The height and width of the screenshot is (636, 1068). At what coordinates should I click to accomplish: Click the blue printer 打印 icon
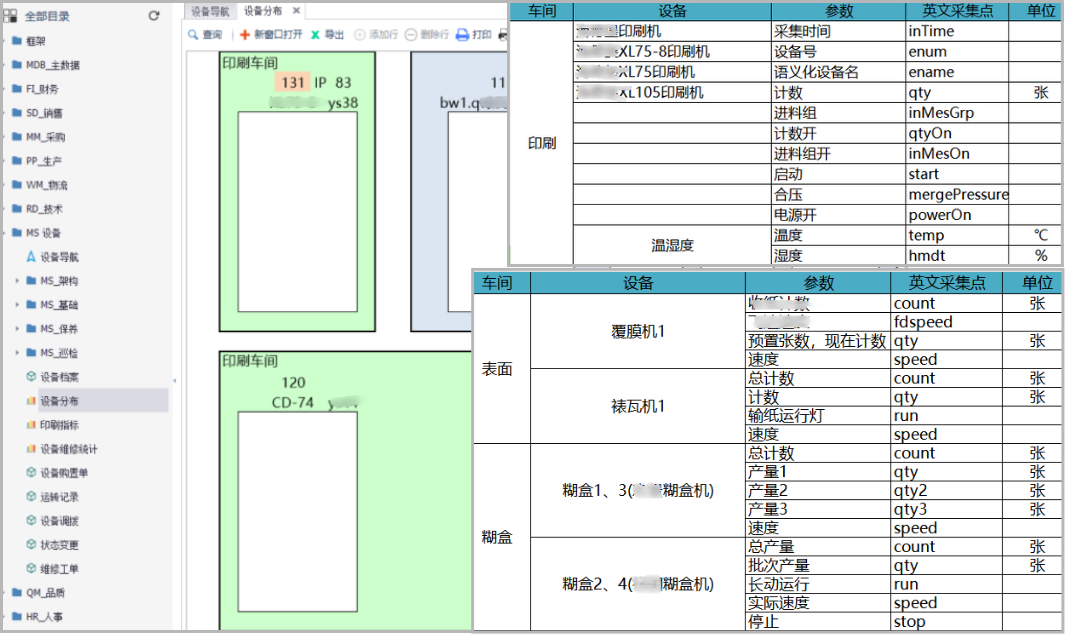(x=462, y=35)
